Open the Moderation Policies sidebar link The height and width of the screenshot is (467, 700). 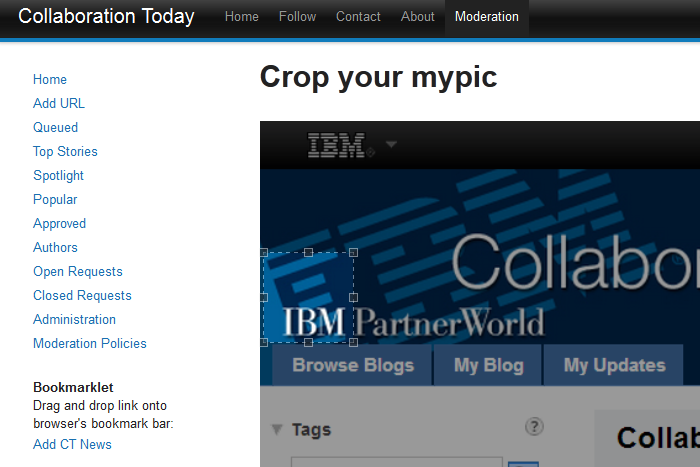click(x=90, y=343)
